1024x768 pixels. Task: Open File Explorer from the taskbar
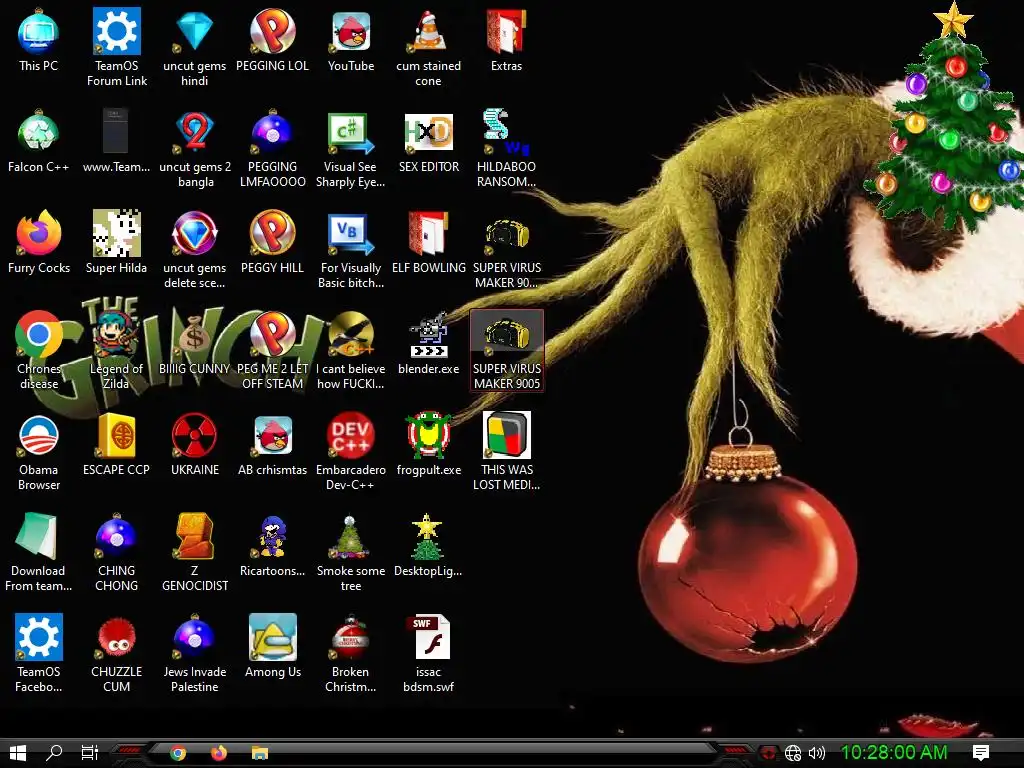(x=260, y=753)
